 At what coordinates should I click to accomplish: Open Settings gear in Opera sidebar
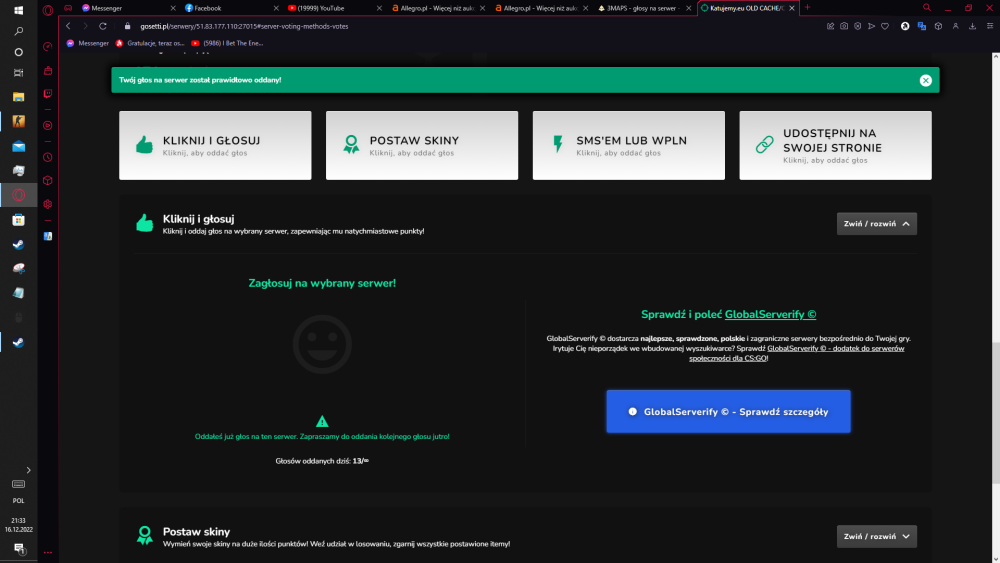click(x=48, y=204)
